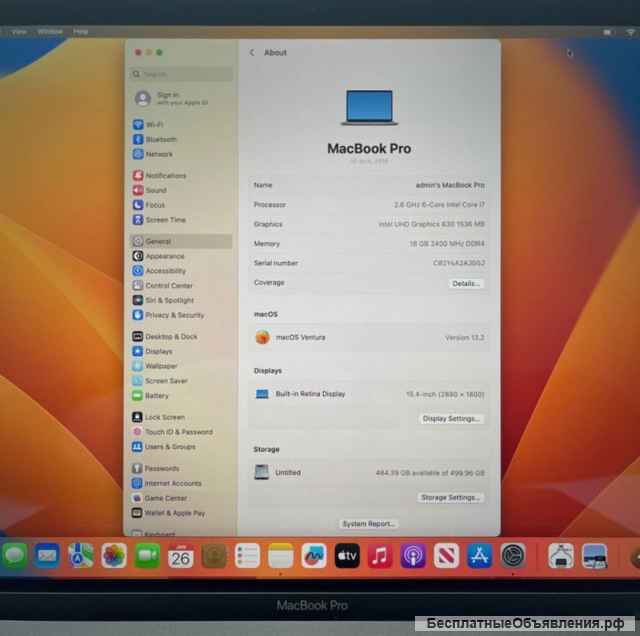
Task: Click the Serial number value
Action: coord(459,263)
